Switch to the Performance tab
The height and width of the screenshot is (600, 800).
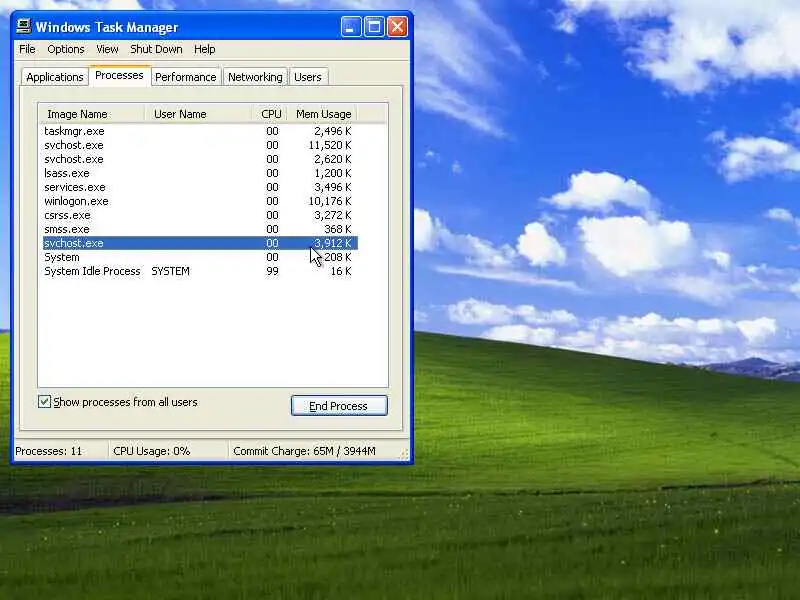186,77
